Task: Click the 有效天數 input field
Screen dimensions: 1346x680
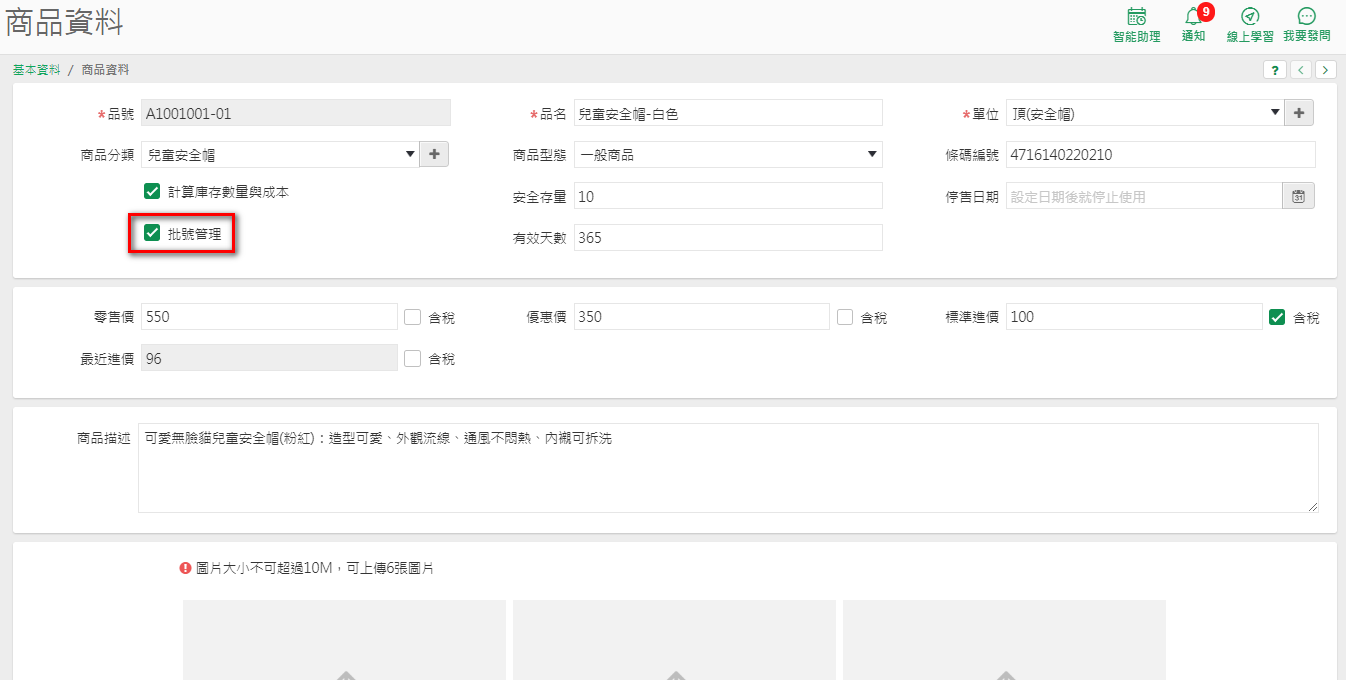Action: [728, 237]
